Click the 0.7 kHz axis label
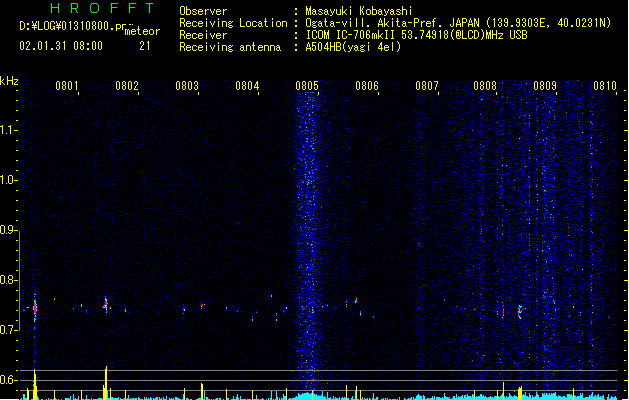This screenshot has height=400, width=629. 8,330
